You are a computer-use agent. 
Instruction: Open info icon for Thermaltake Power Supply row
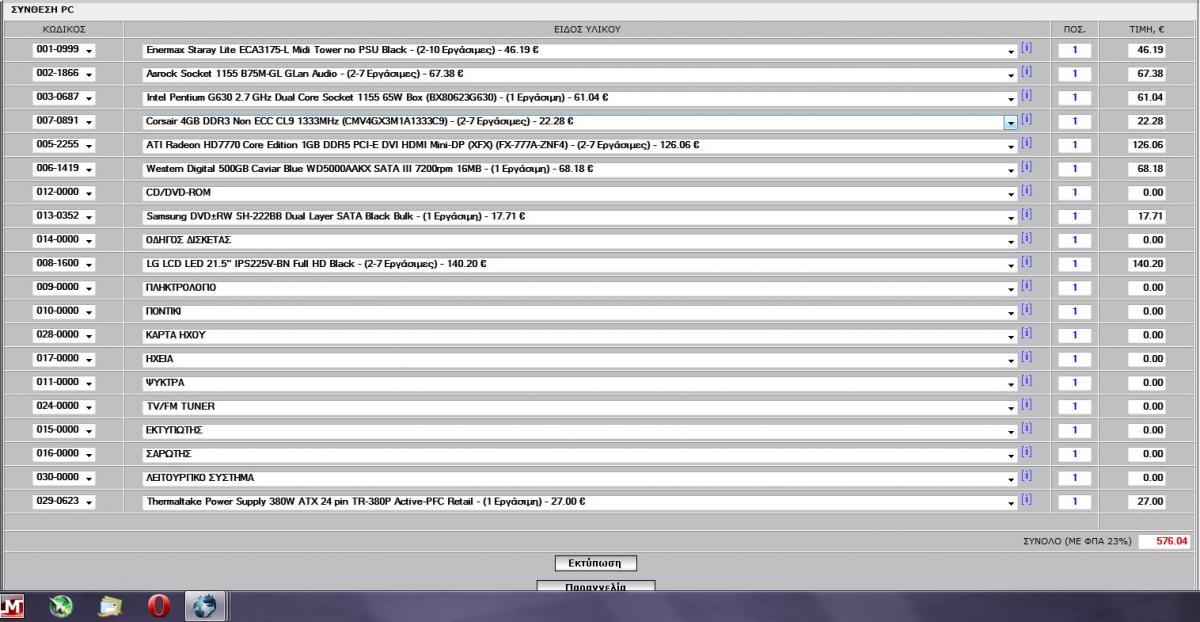click(1026, 500)
